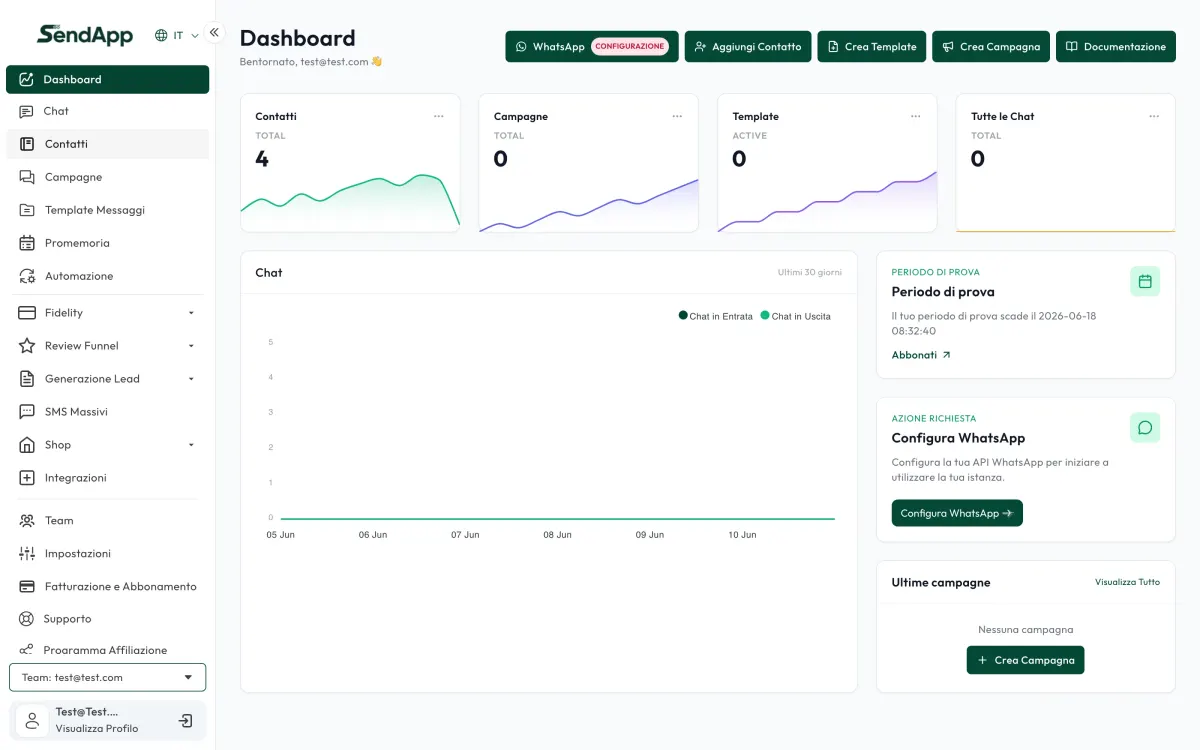Open Template Messaggi section
The height and width of the screenshot is (750, 1200).
point(108,210)
